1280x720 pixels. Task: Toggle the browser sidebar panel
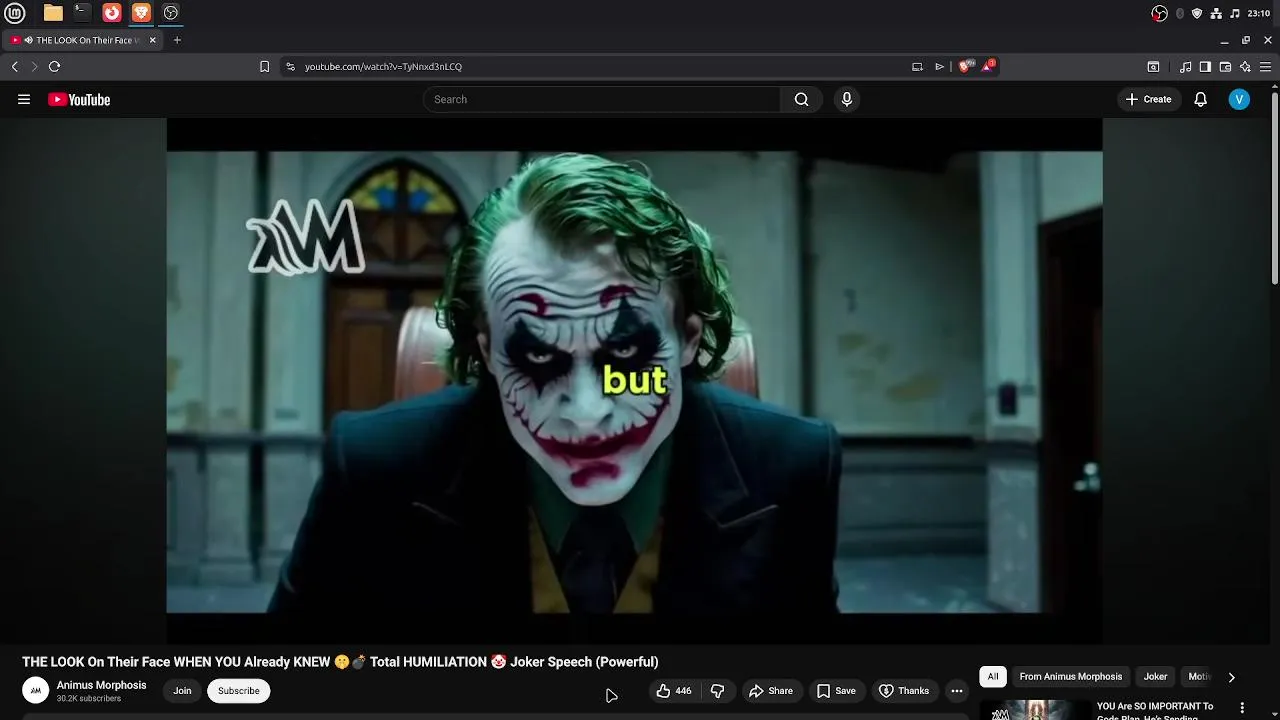pos(1205,67)
